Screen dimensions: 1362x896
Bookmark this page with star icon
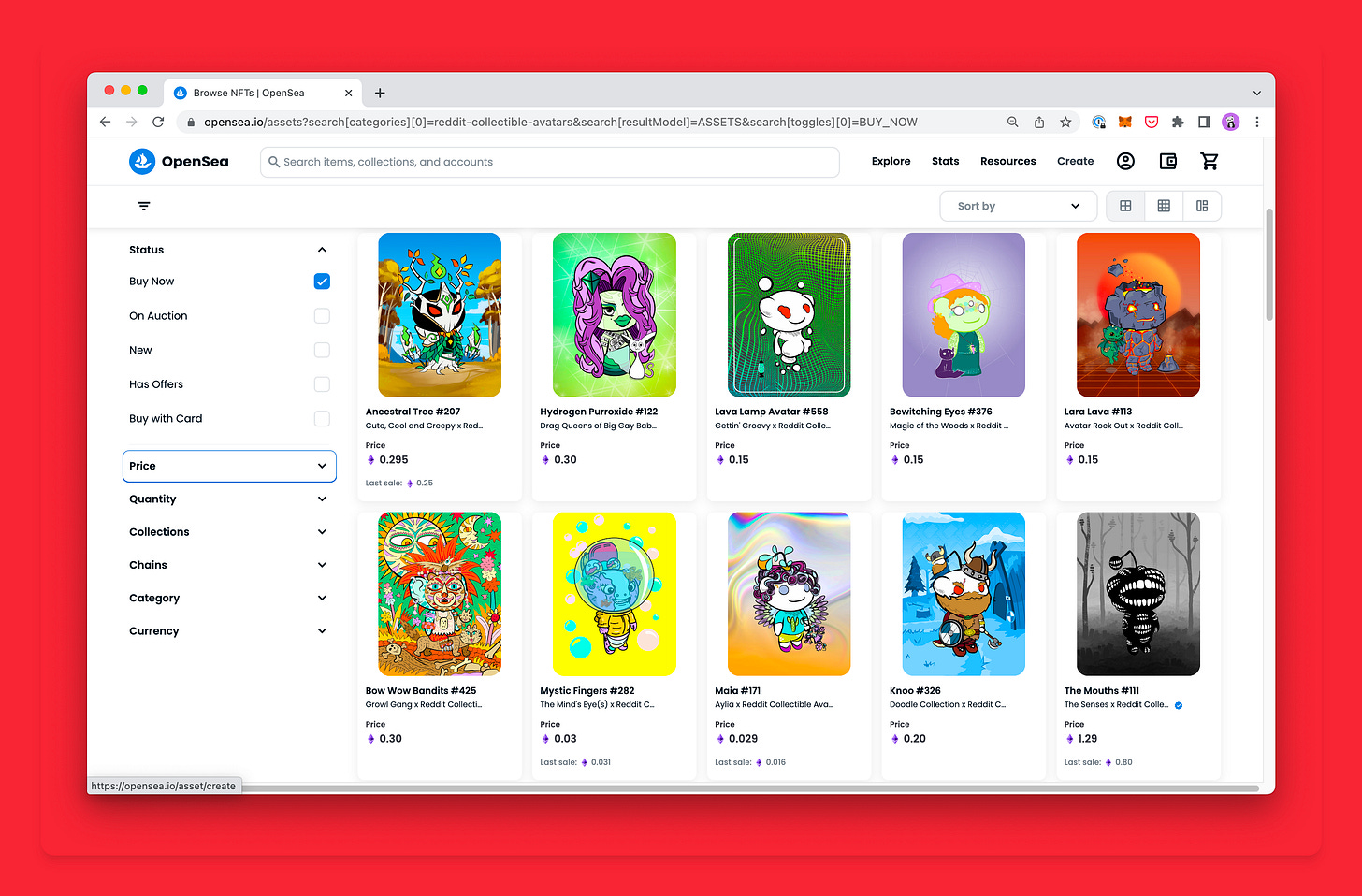pos(1065,122)
